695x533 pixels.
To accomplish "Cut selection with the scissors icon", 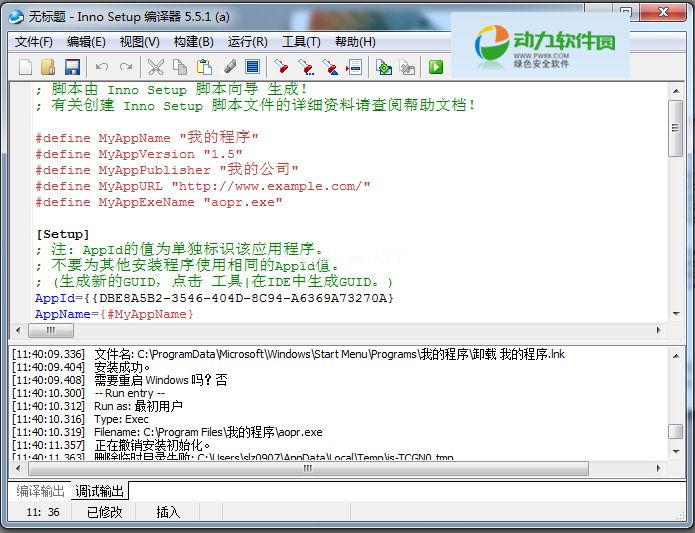I will coord(155,67).
